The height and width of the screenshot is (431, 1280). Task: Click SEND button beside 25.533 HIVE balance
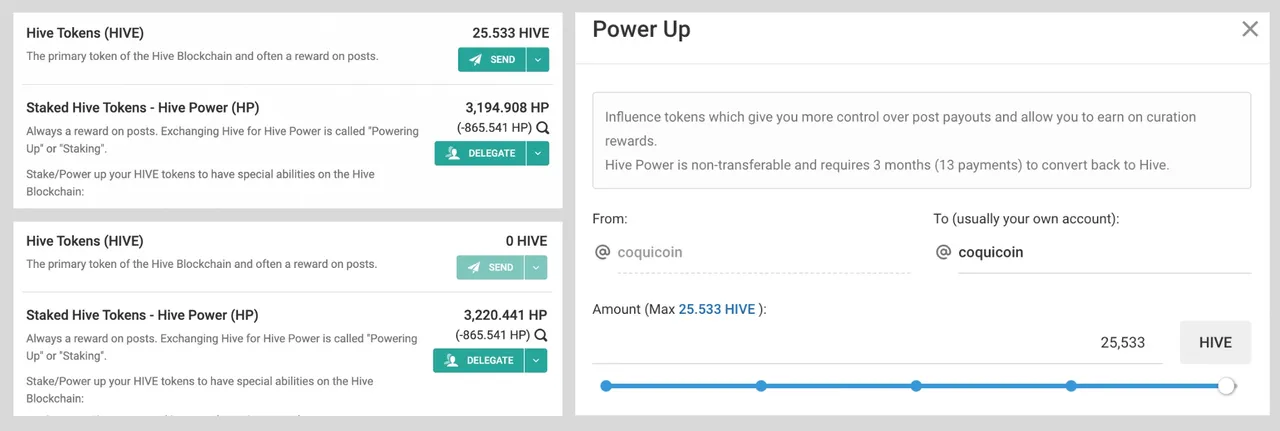[492, 60]
